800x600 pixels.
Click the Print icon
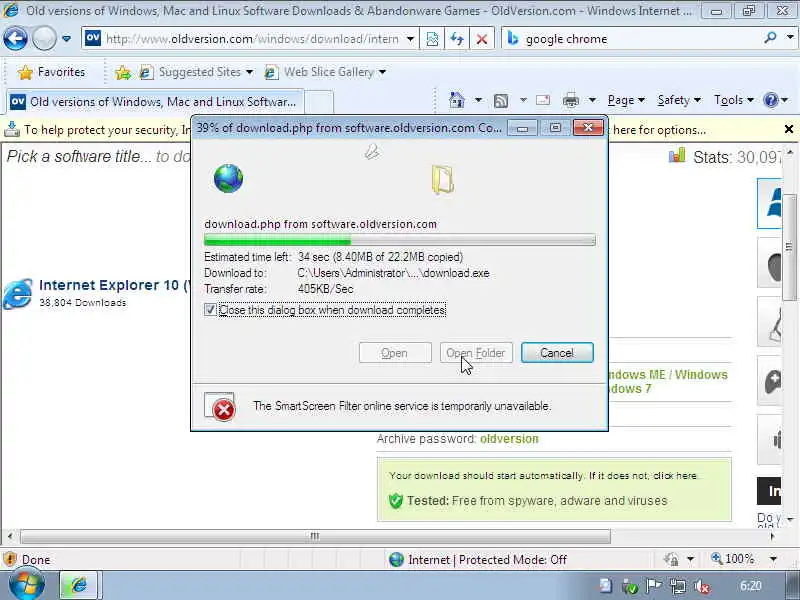570,101
